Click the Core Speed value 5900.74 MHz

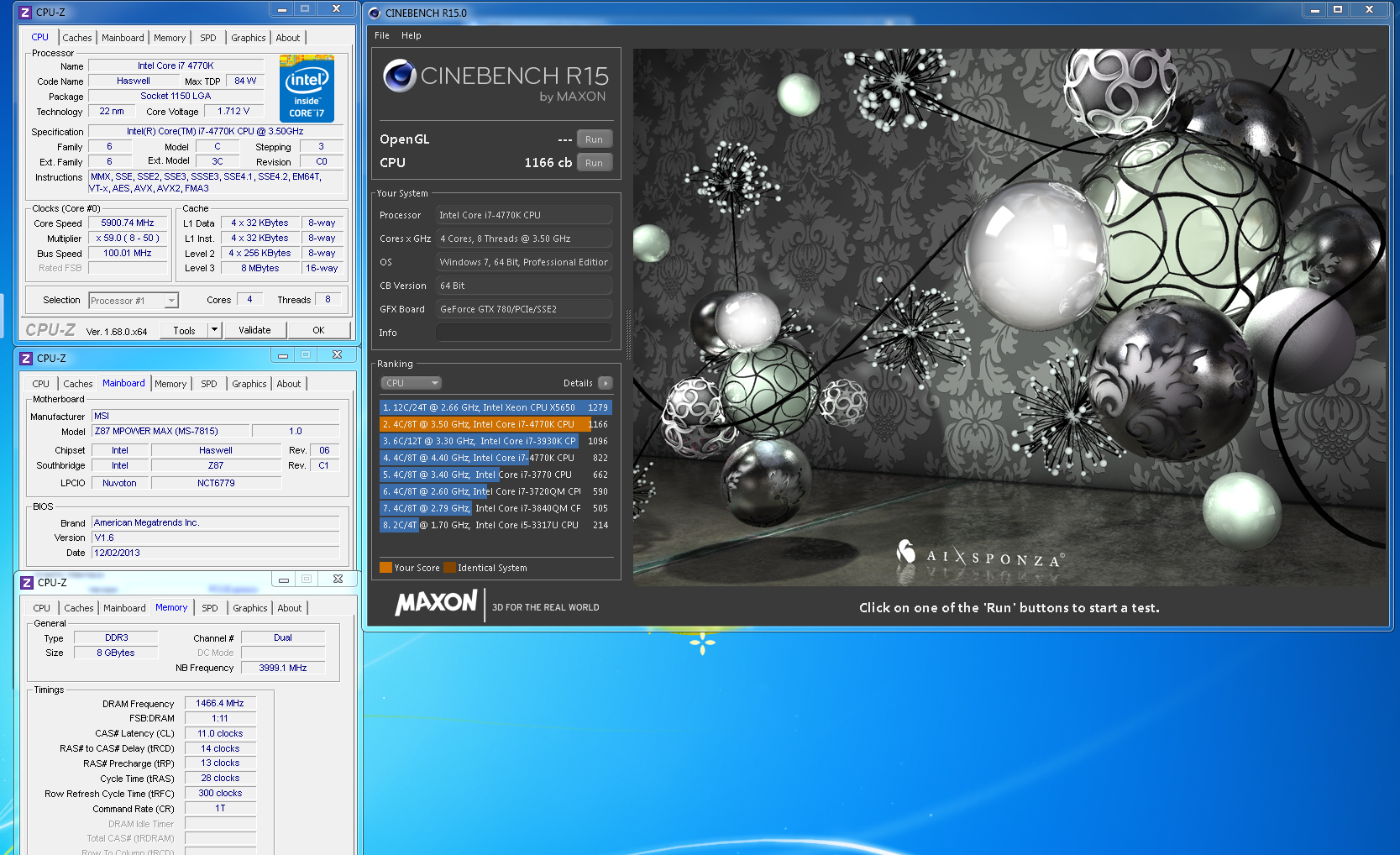pyautogui.click(x=128, y=223)
